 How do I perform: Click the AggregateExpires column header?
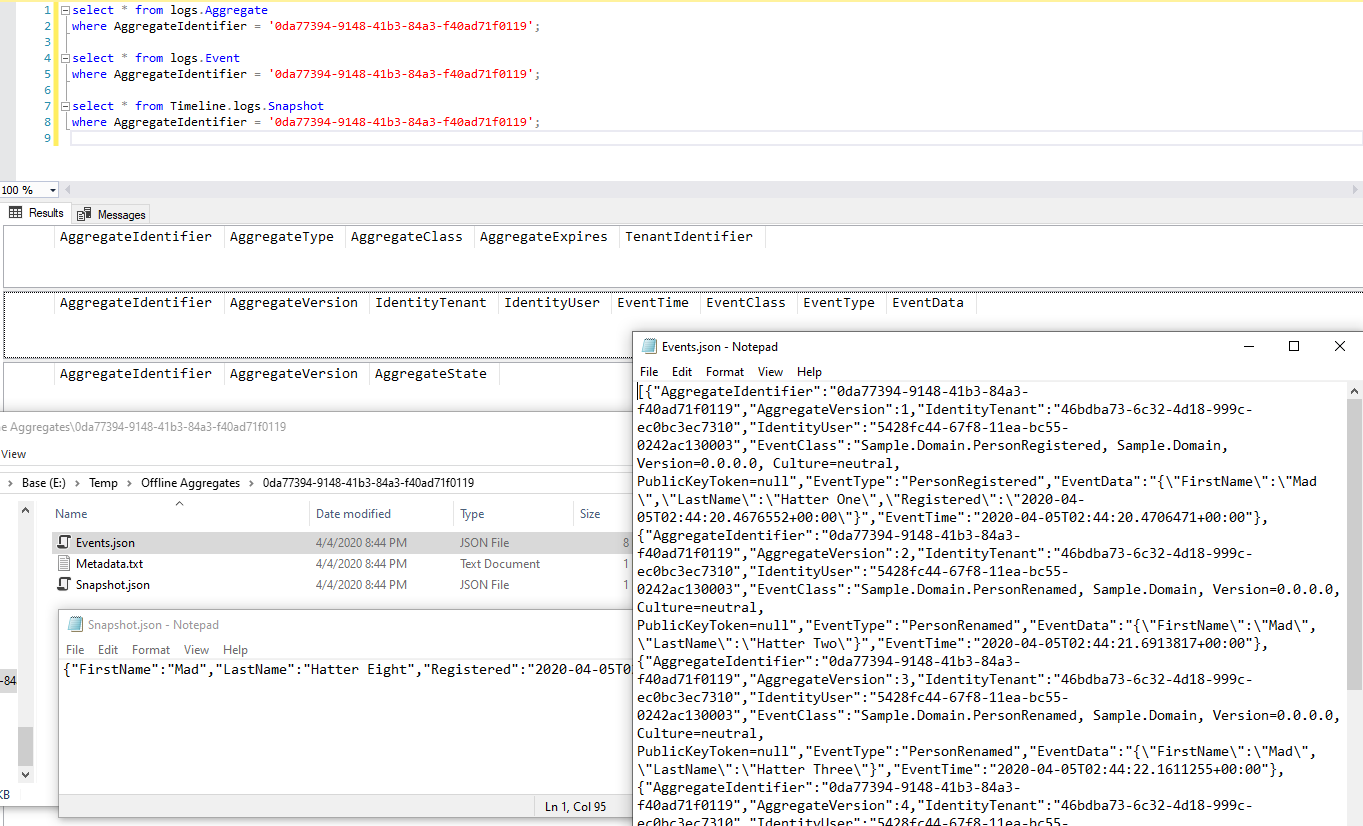click(x=544, y=237)
